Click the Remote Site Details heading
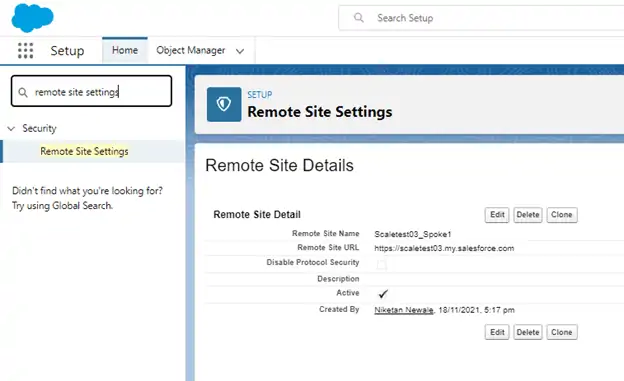Screen dimensions: 624x381 (279, 165)
